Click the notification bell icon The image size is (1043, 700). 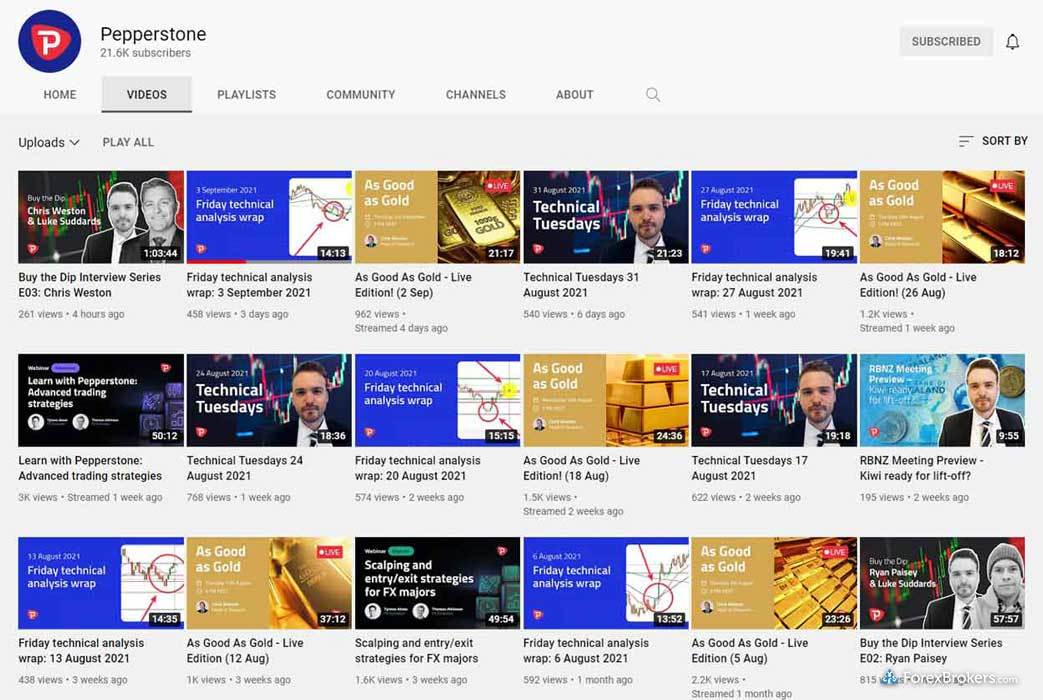1012,42
